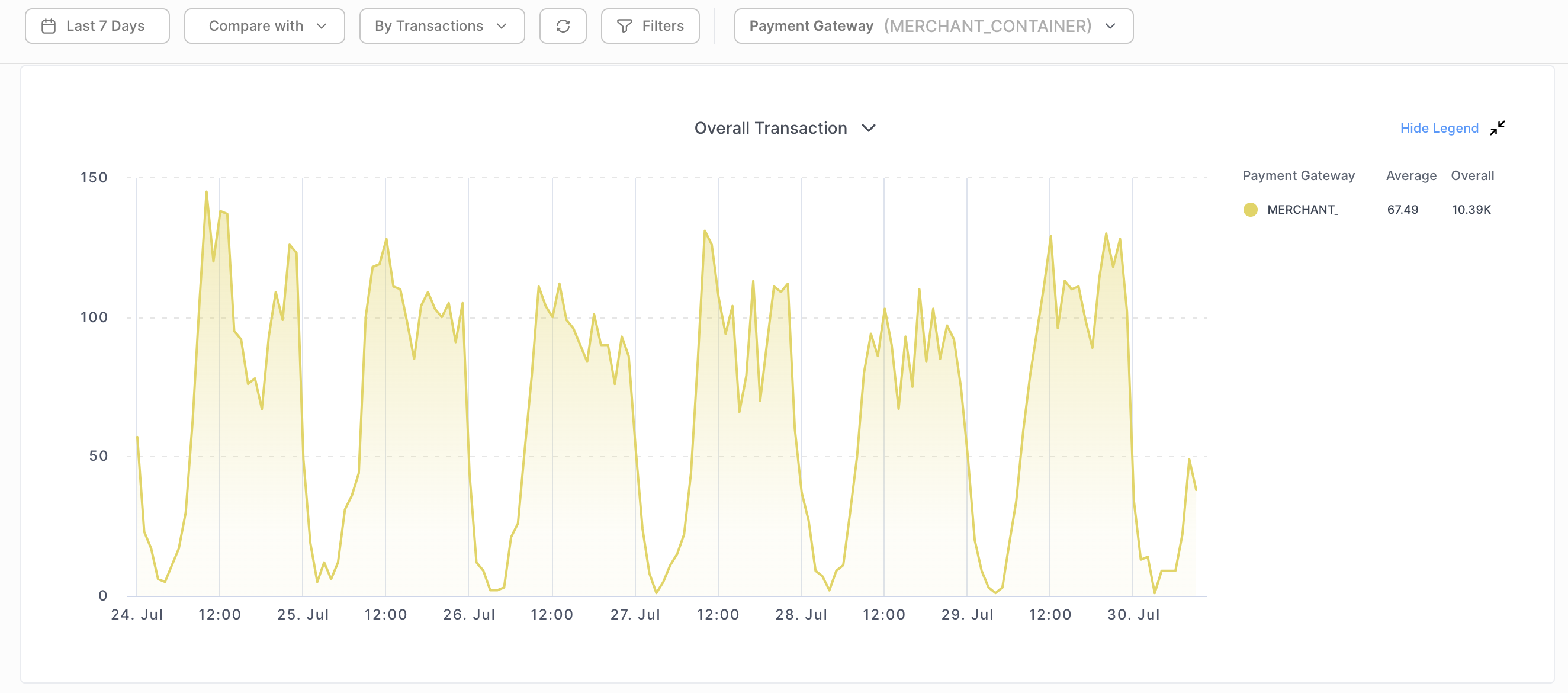Screen dimensions: 1568x693
Task: Click the calendar icon in date range
Action: (49, 26)
